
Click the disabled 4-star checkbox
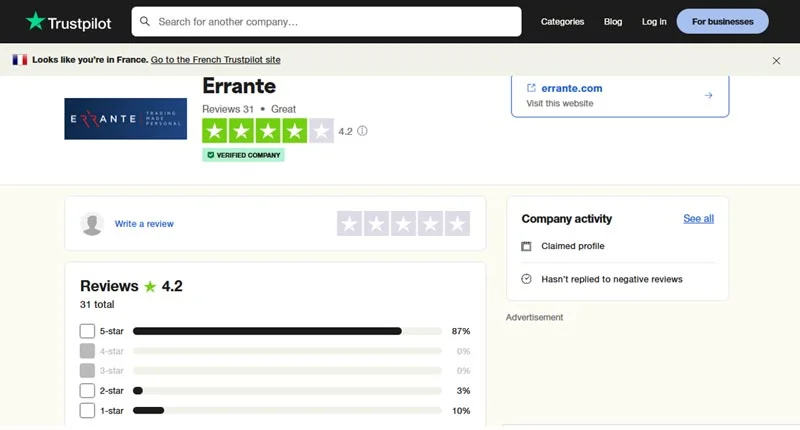click(87, 351)
